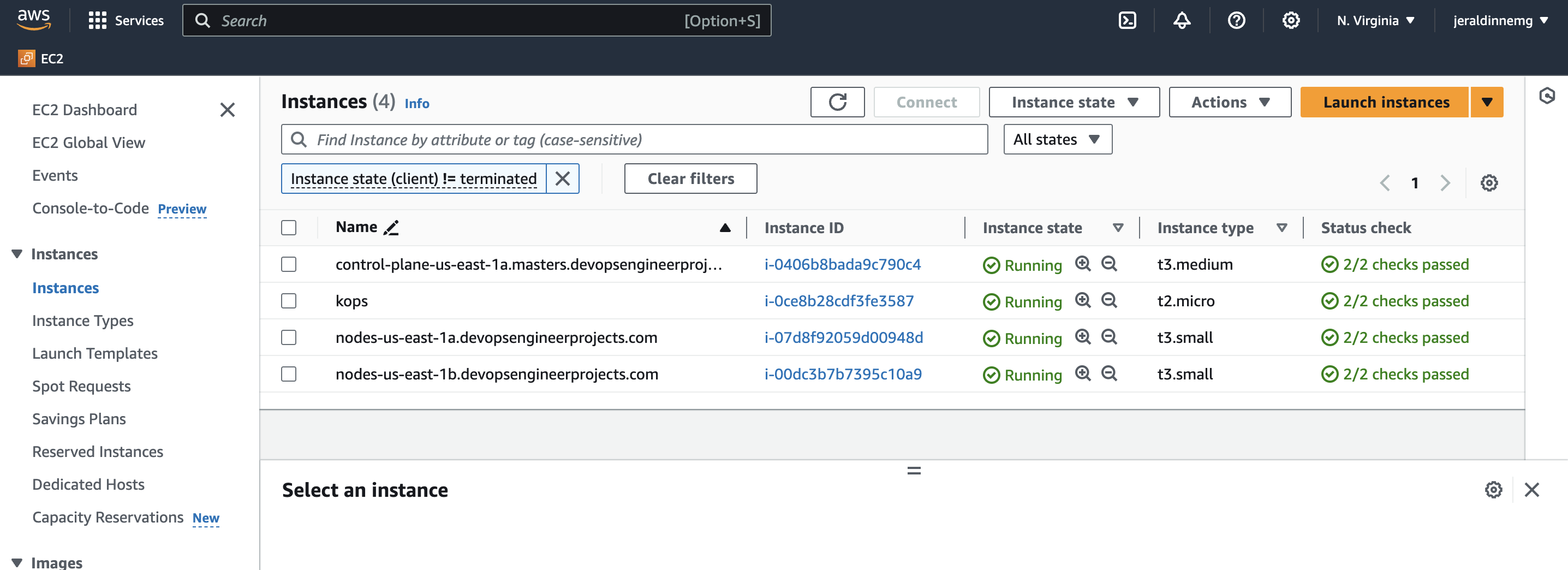
Task: Open details panel settings gear
Action: click(1493, 490)
